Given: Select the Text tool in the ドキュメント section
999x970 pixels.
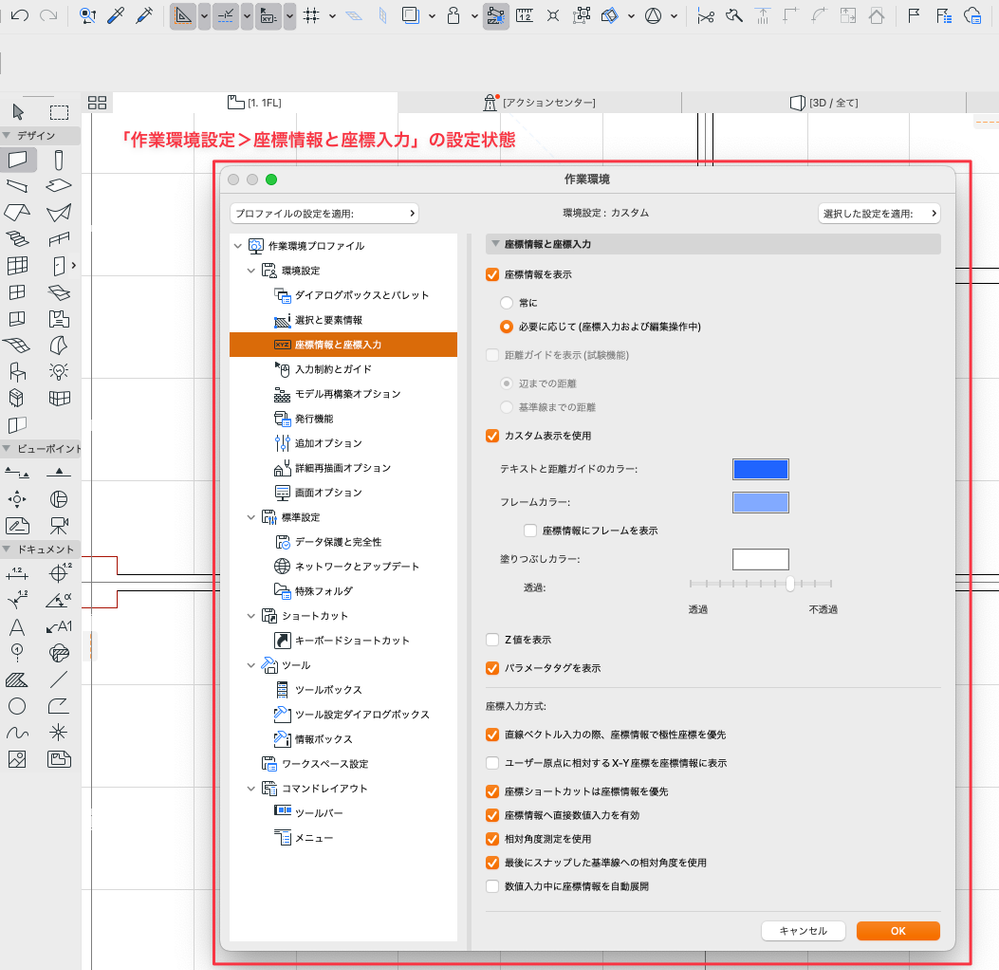Looking at the screenshot, I should tap(17, 627).
